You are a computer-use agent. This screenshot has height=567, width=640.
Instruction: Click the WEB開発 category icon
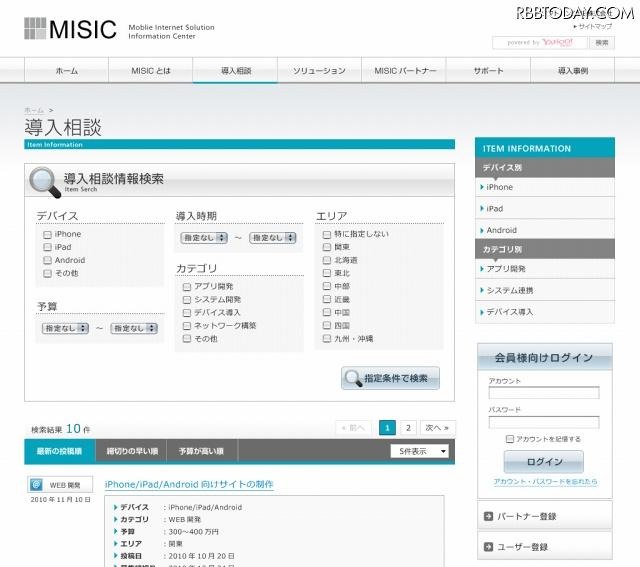pos(36,485)
